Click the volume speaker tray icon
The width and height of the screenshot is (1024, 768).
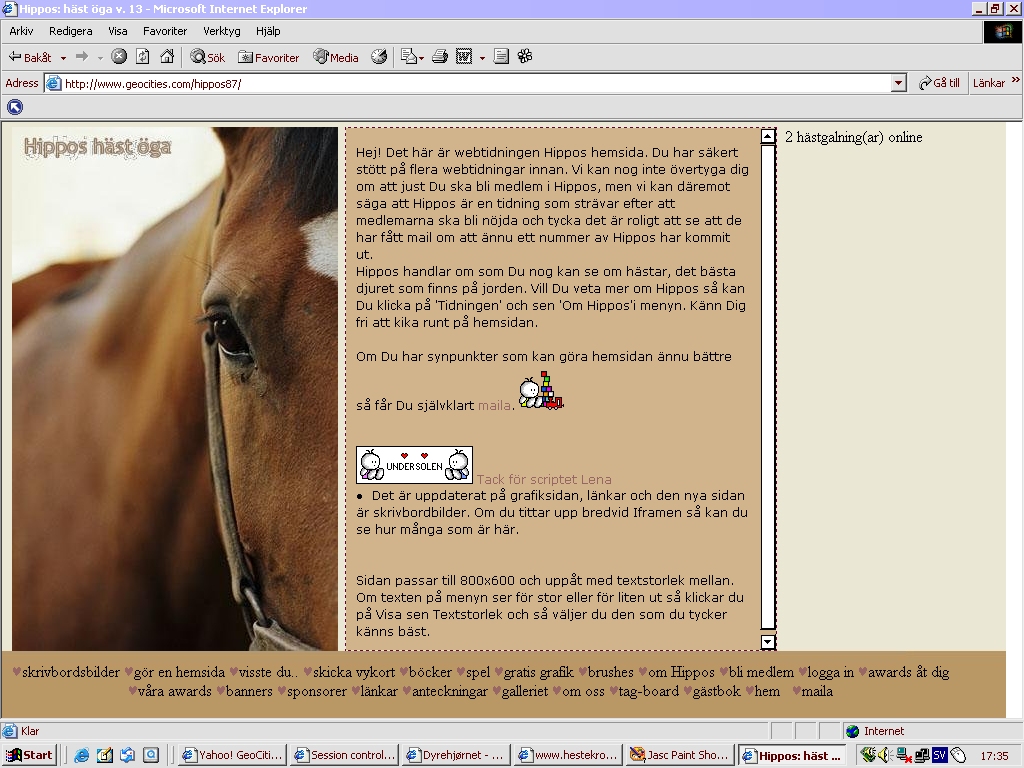pyautogui.click(x=884, y=755)
